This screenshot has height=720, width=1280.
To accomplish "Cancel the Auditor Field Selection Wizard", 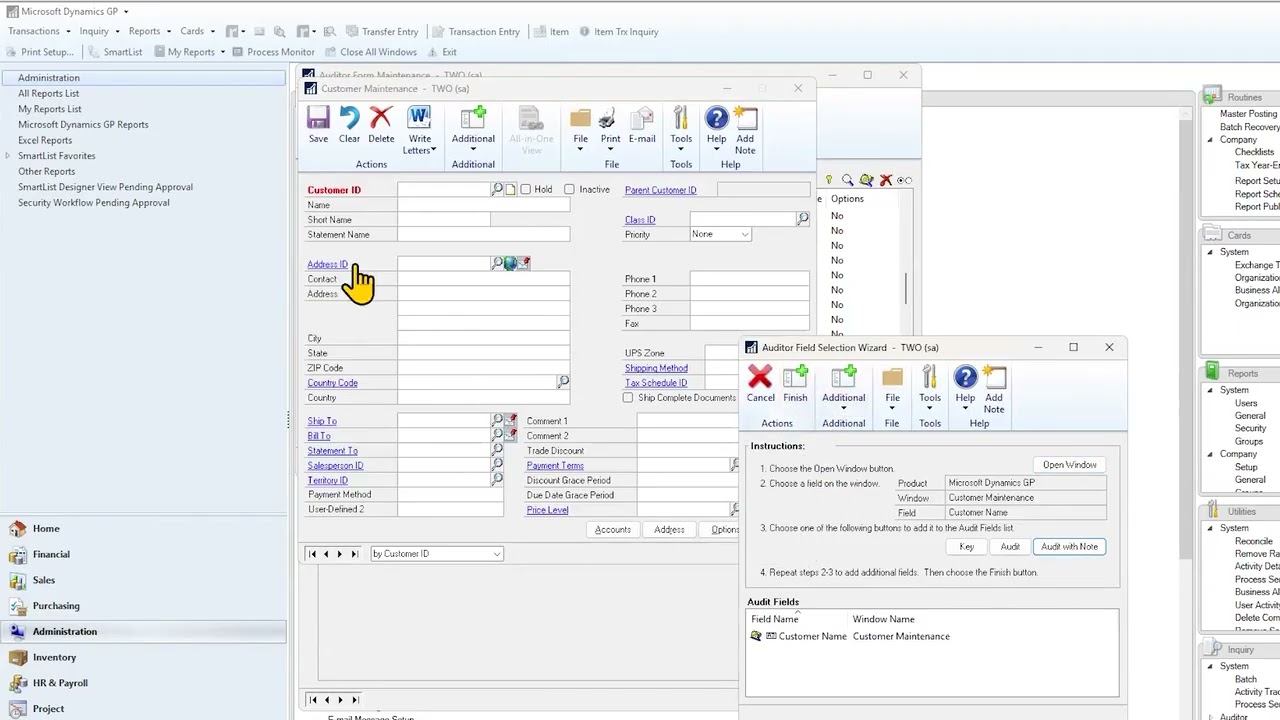I will coord(760,384).
